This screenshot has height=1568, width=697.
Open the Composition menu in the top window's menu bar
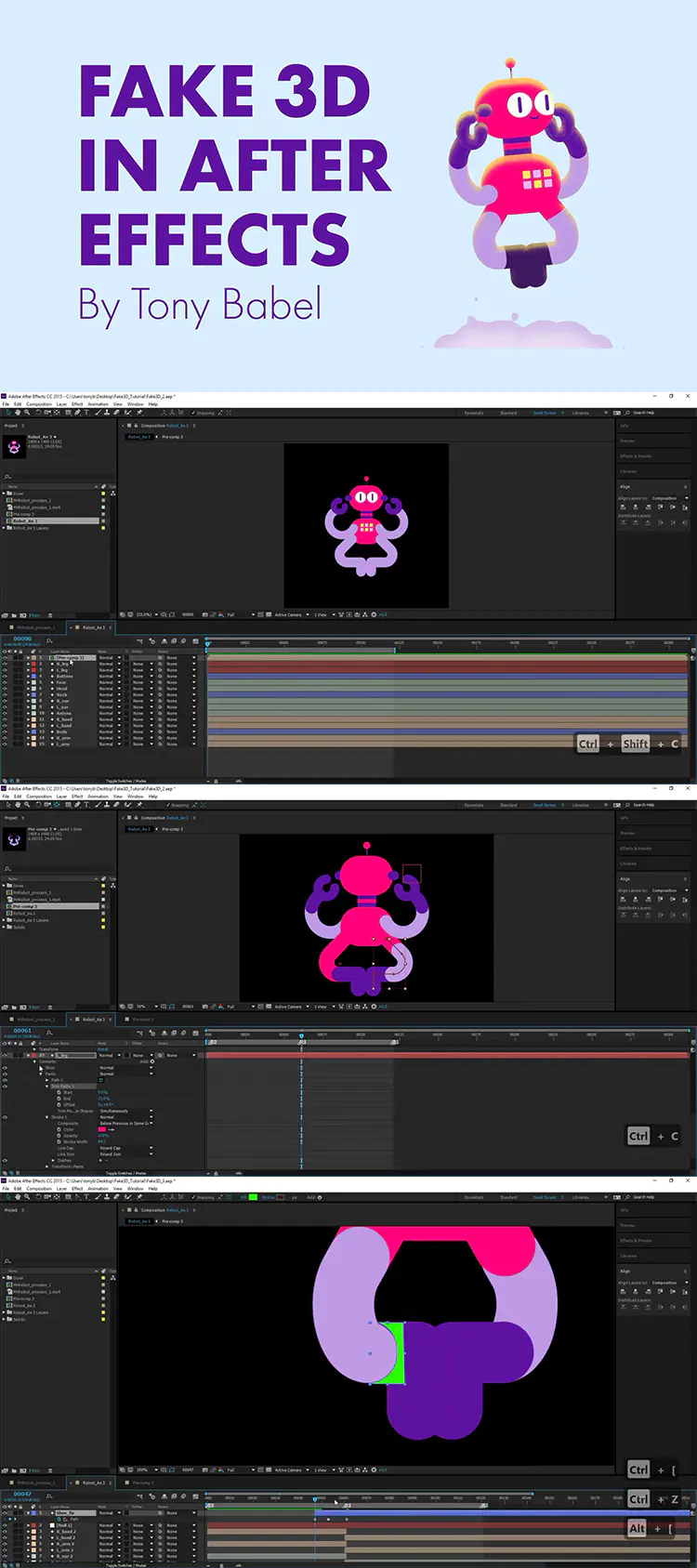click(x=39, y=404)
